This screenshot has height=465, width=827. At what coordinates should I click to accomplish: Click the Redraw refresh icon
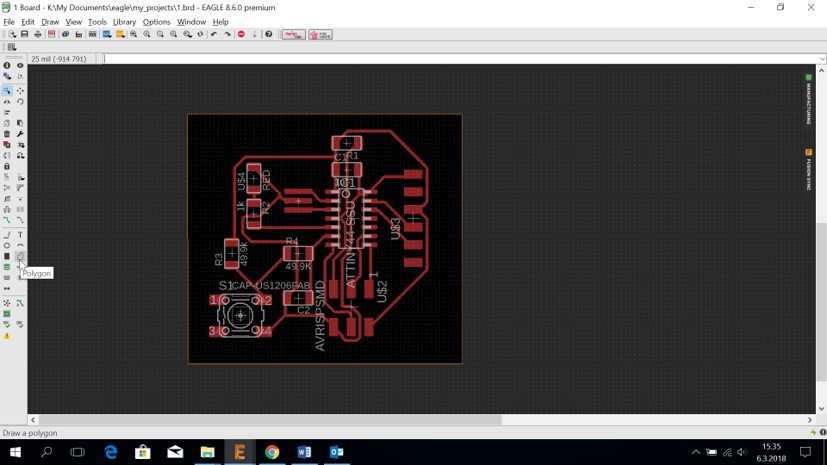200,34
